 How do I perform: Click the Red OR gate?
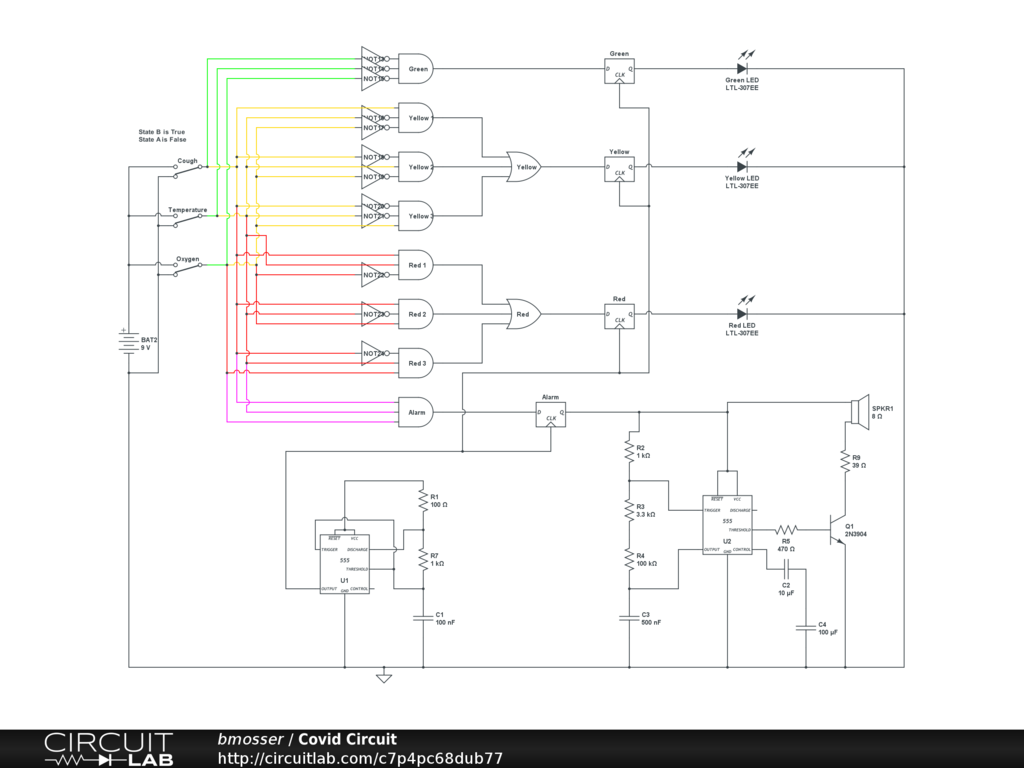click(x=523, y=314)
